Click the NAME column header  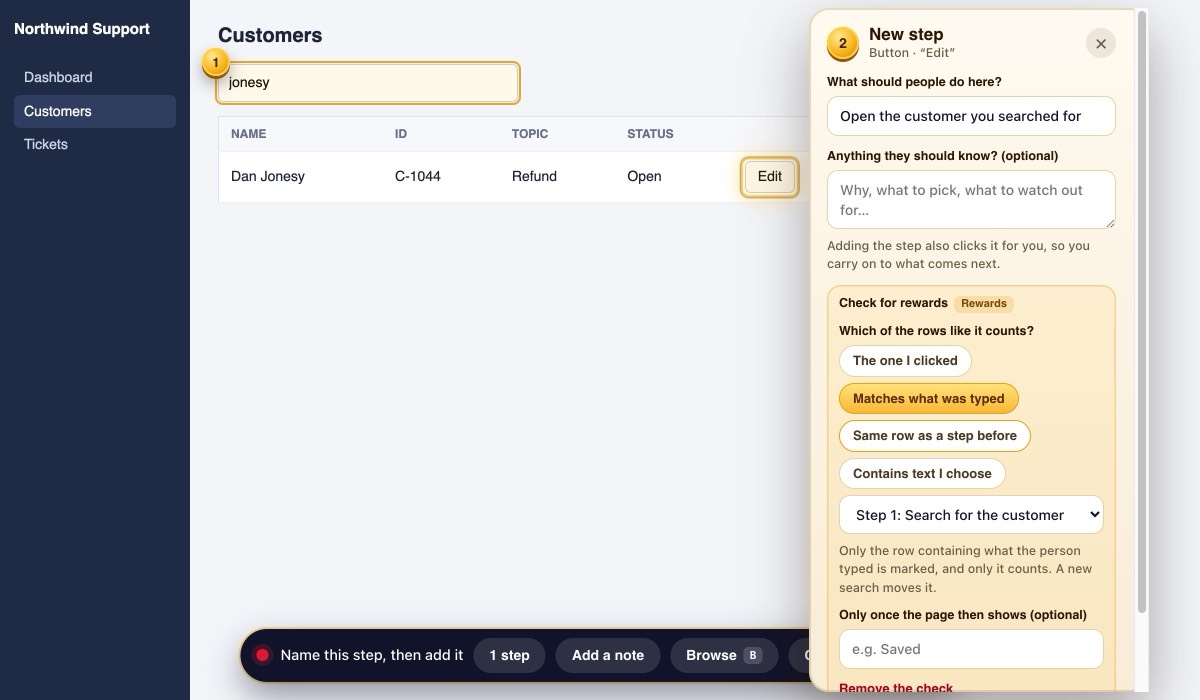pos(249,134)
